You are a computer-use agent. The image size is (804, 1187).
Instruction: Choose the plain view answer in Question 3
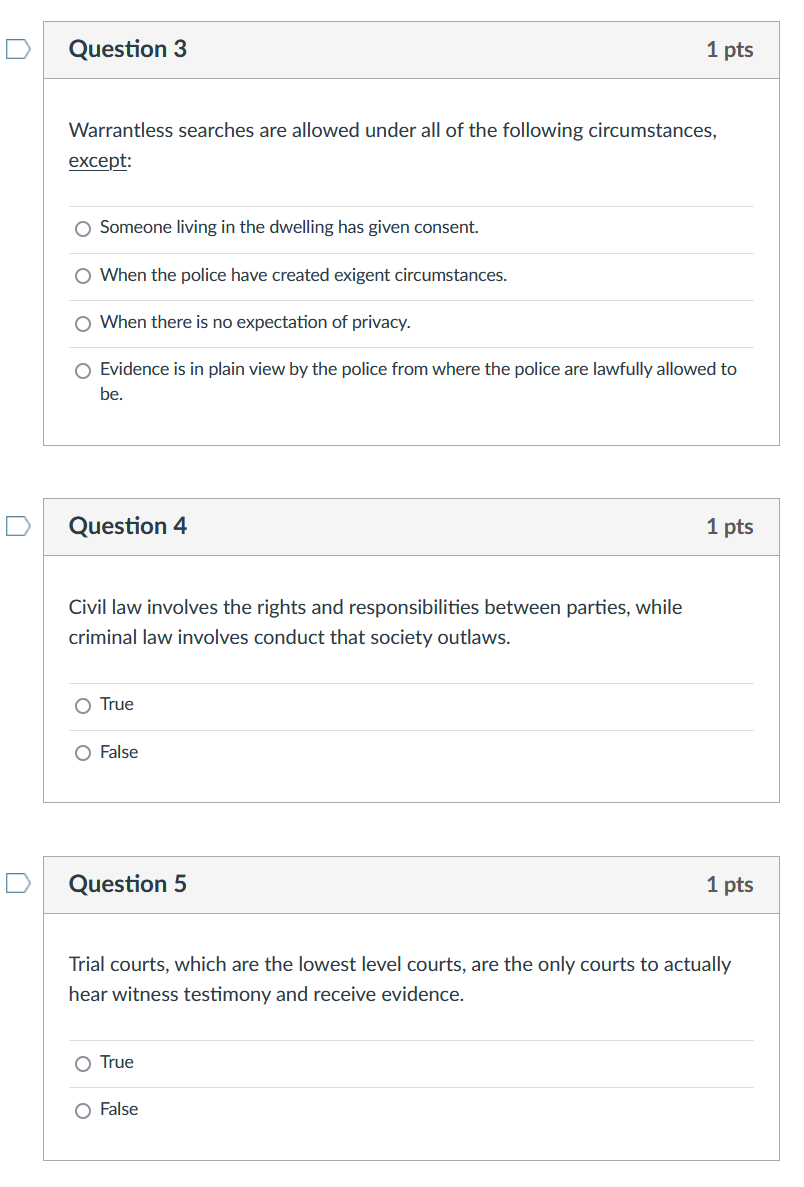tap(83, 370)
